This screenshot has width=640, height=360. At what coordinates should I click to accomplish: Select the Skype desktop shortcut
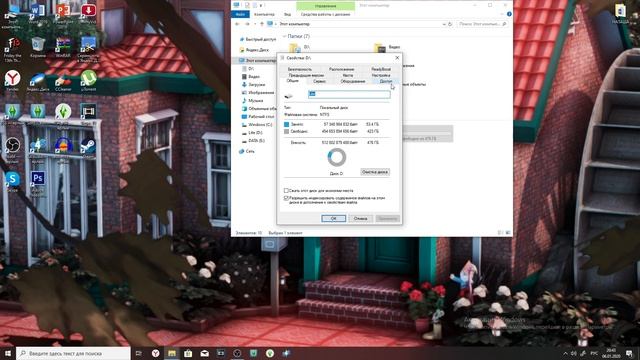(13, 181)
